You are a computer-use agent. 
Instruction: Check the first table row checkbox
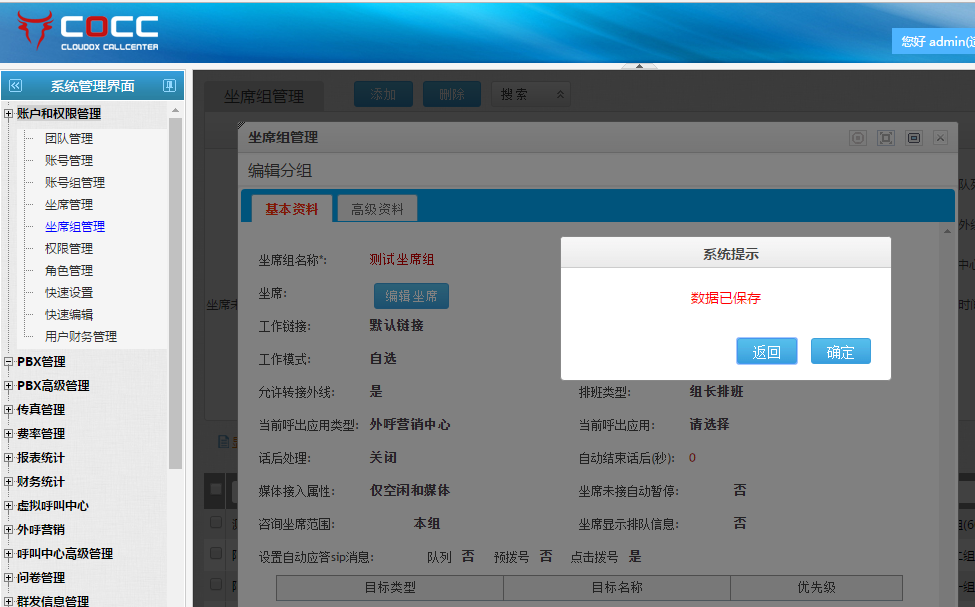point(216,522)
